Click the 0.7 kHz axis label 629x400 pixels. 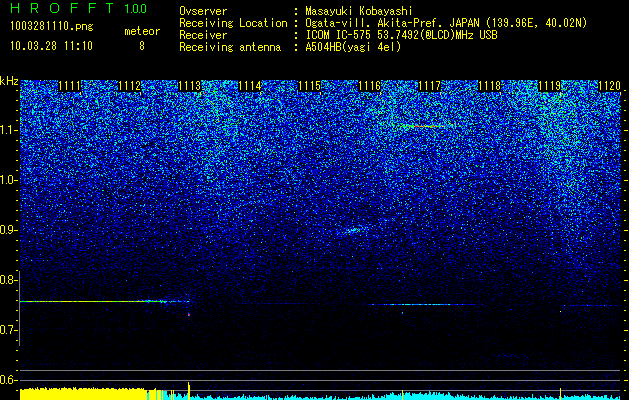[8, 330]
